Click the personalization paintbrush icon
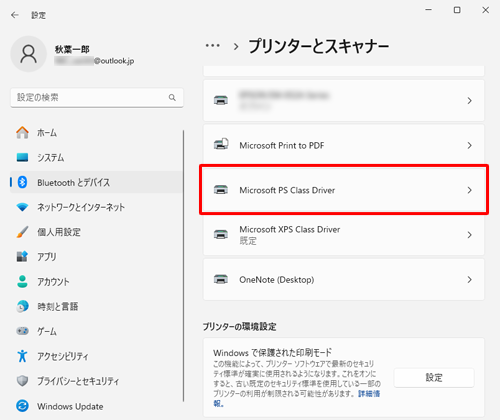This screenshot has height=420, width=500. 22,232
